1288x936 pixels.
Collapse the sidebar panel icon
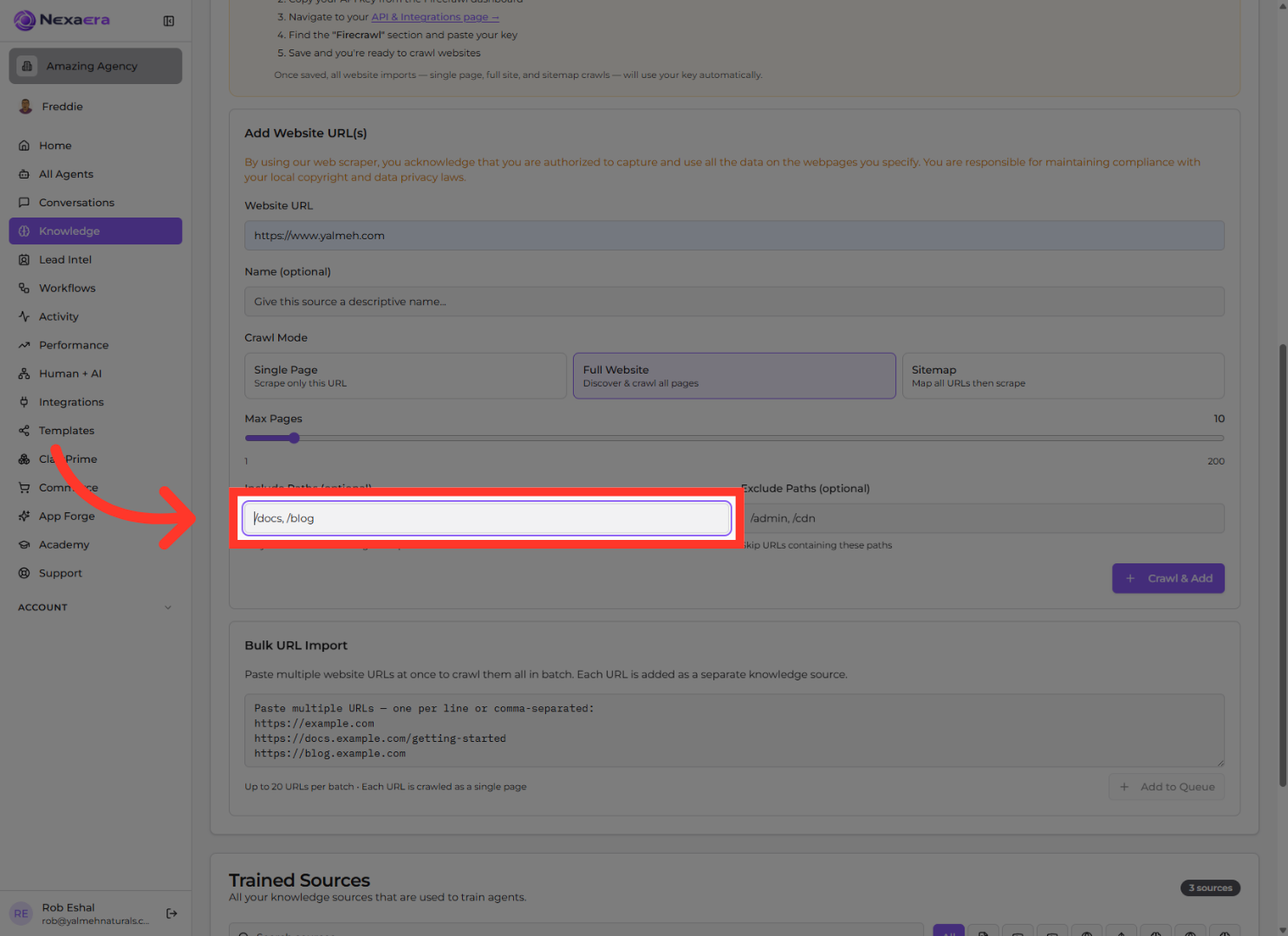169,21
